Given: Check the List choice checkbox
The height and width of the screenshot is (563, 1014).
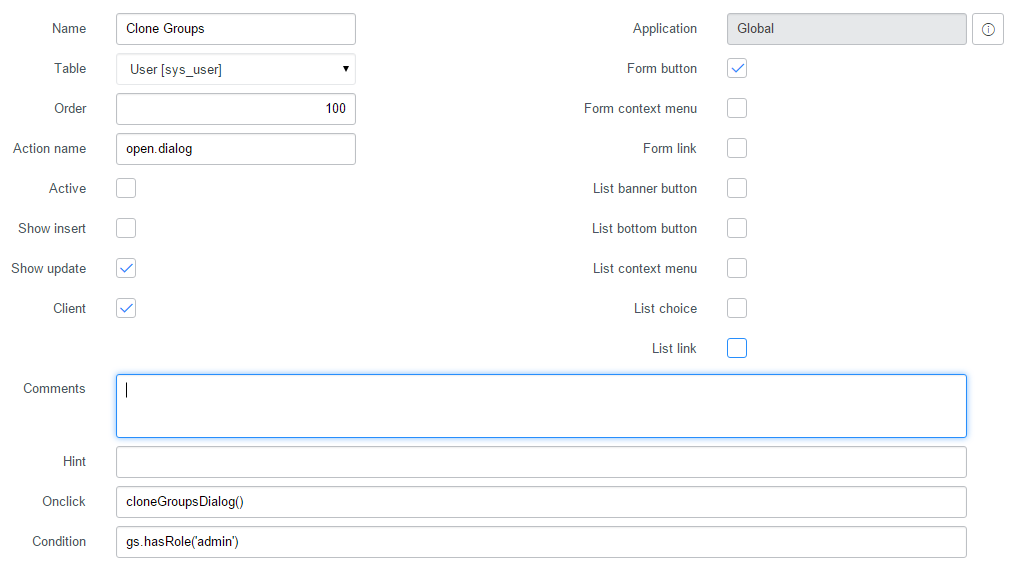Looking at the screenshot, I should (x=737, y=308).
